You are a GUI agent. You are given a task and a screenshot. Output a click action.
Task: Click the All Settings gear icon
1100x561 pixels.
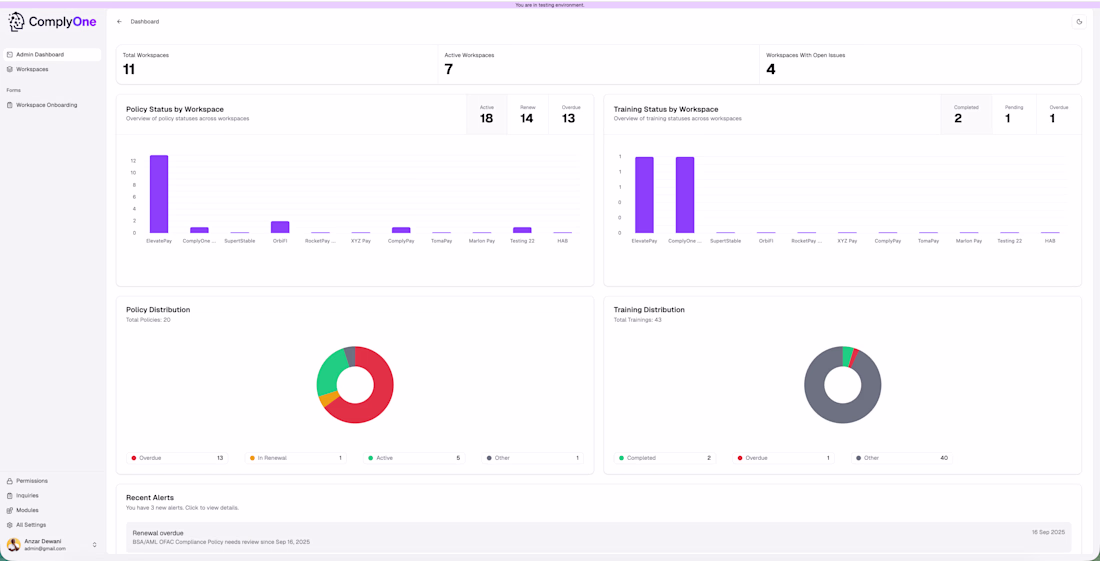[9, 525]
